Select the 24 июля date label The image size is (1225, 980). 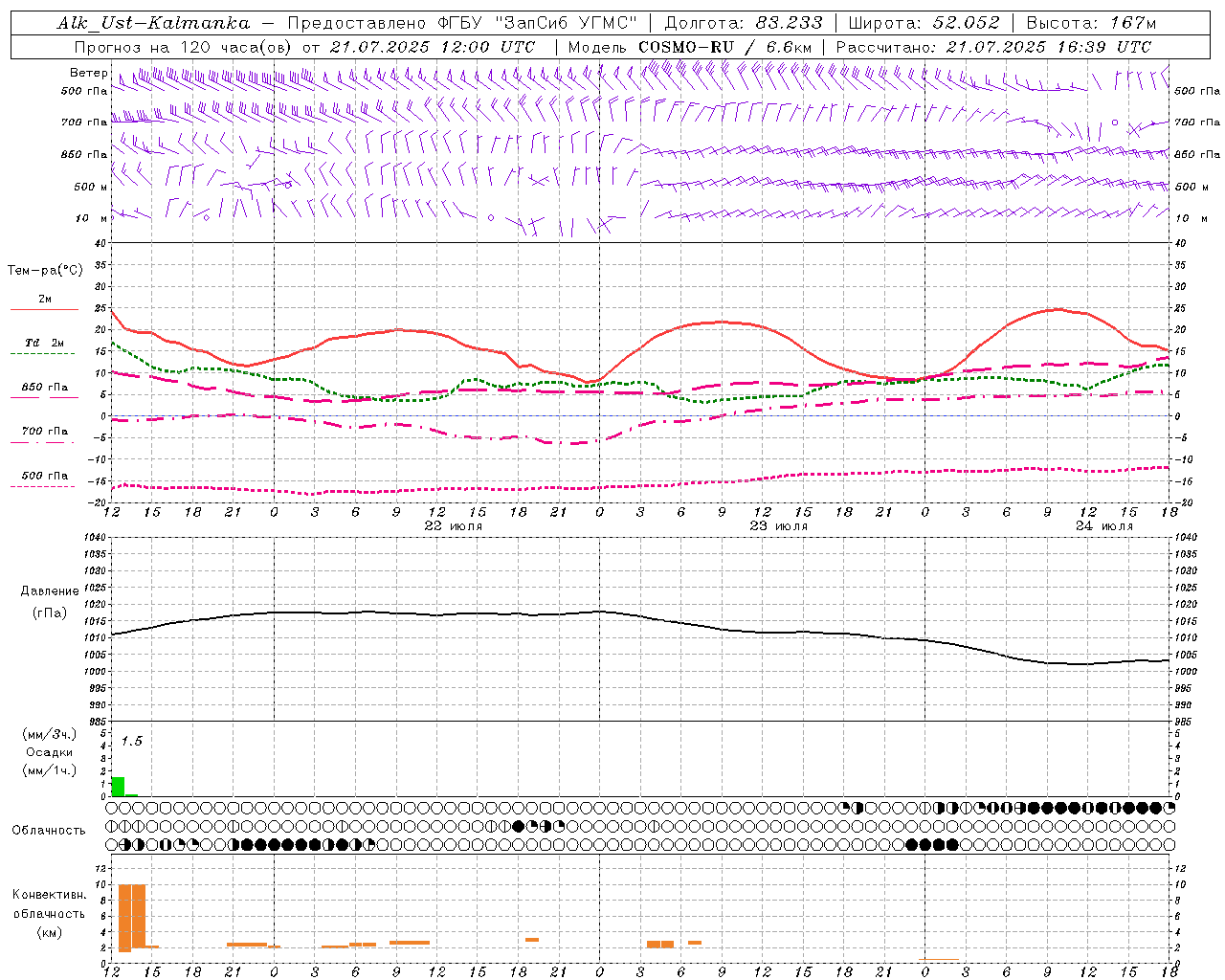tap(1104, 526)
